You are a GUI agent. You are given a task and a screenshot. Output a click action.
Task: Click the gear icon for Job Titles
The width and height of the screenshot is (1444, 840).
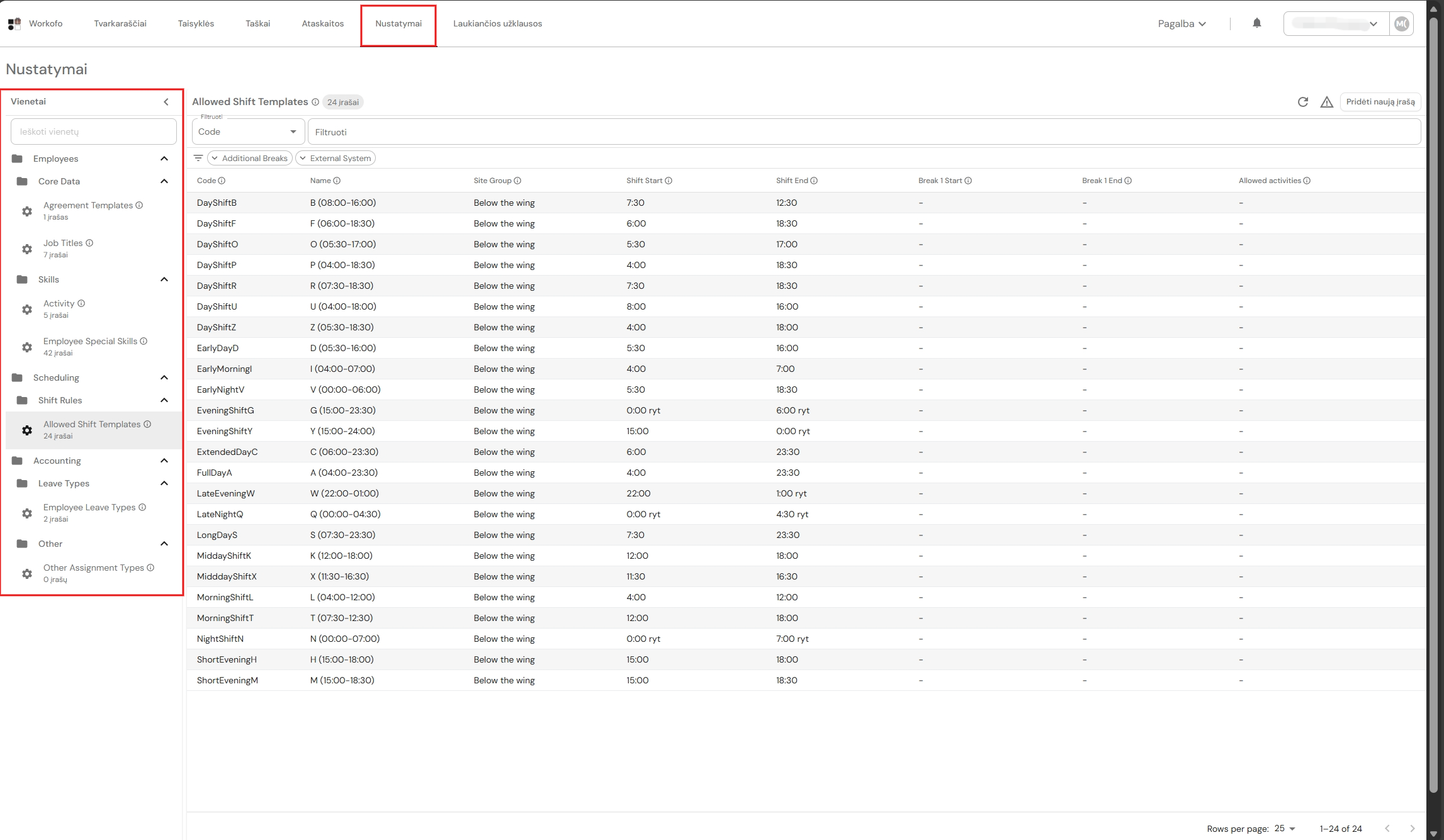pos(27,249)
